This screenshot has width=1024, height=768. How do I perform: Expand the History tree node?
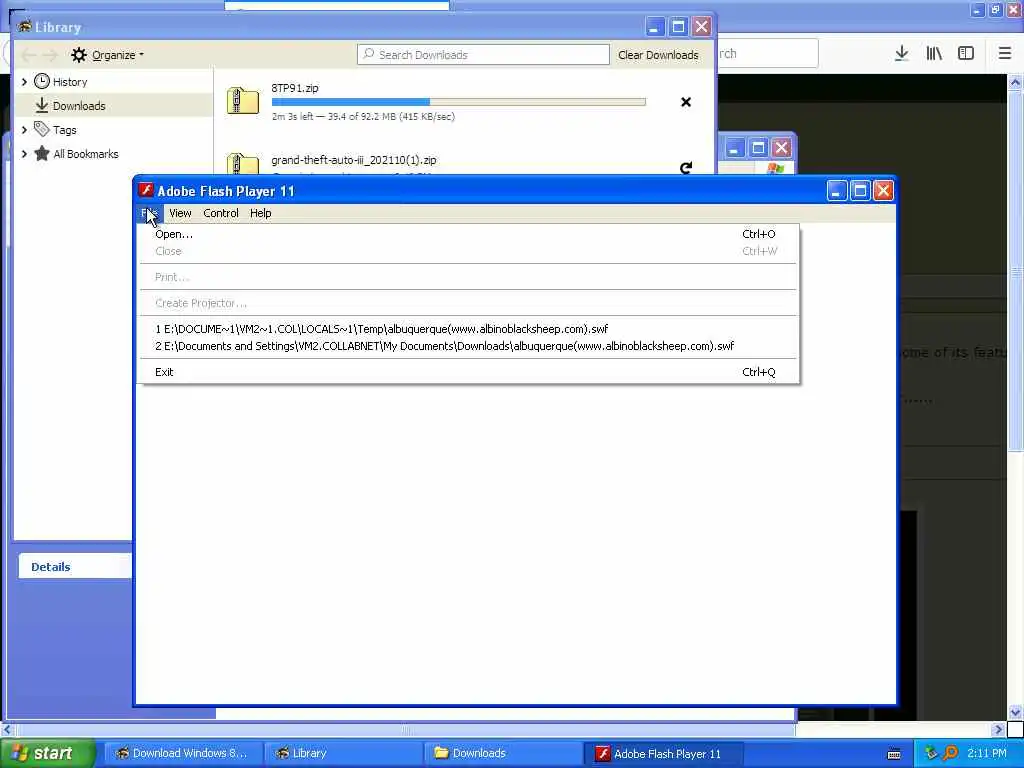coord(24,82)
